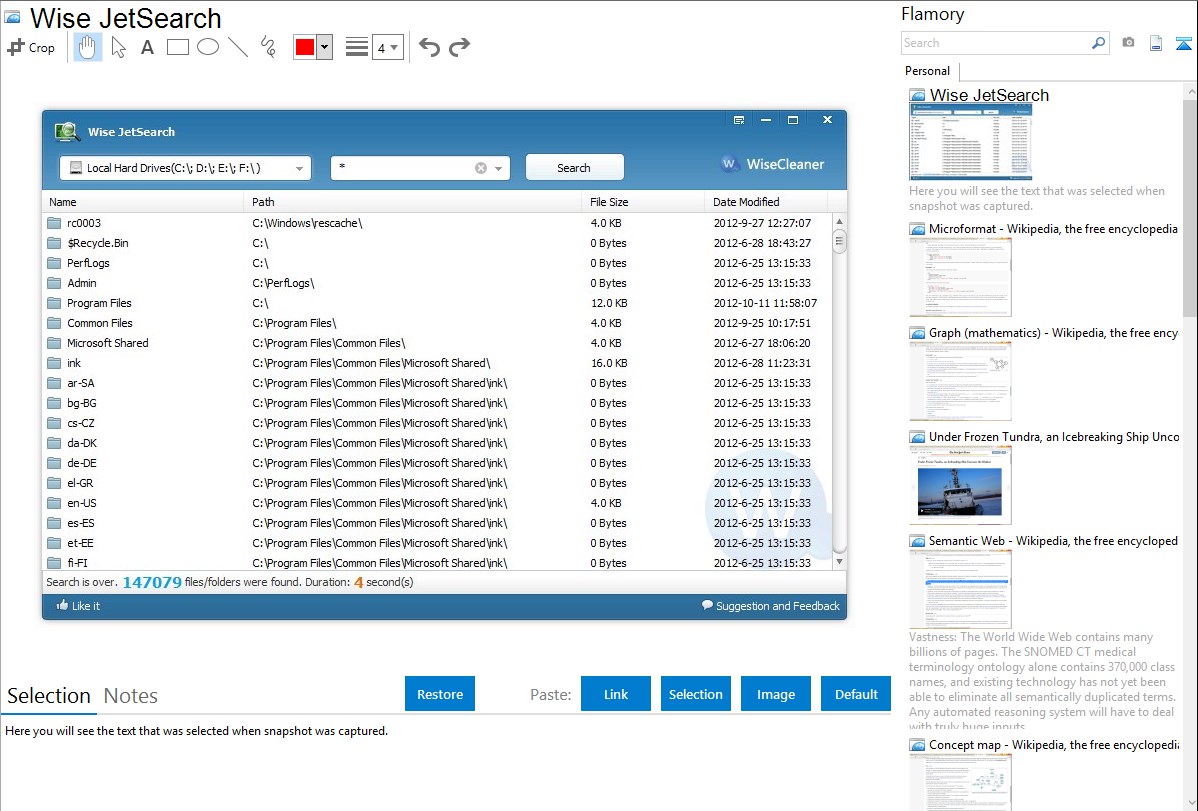This screenshot has width=1198, height=811.
Task: Select the Crop tool
Action: [31, 47]
